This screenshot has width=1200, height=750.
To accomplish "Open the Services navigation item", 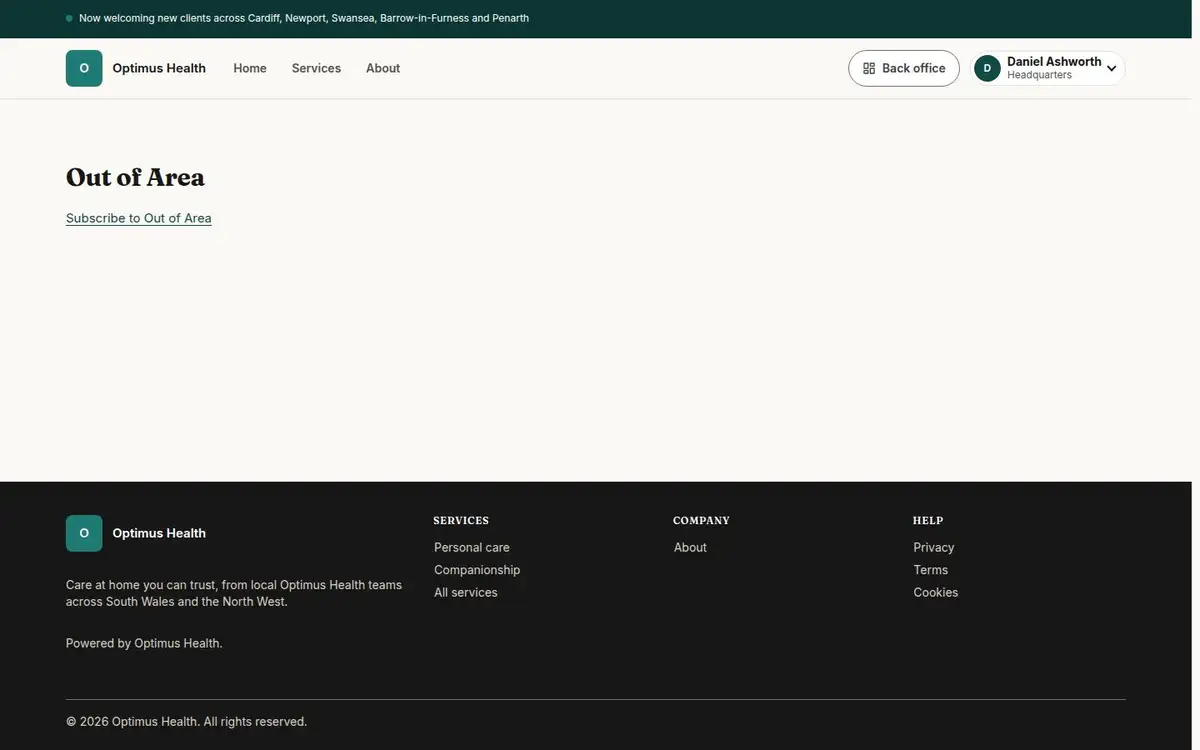I will click(x=316, y=68).
